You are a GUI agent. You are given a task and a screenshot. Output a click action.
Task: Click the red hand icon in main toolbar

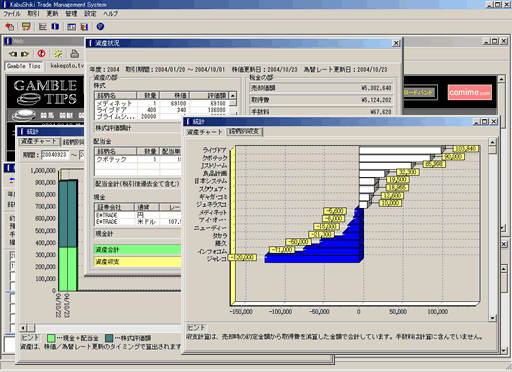[10, 26]
